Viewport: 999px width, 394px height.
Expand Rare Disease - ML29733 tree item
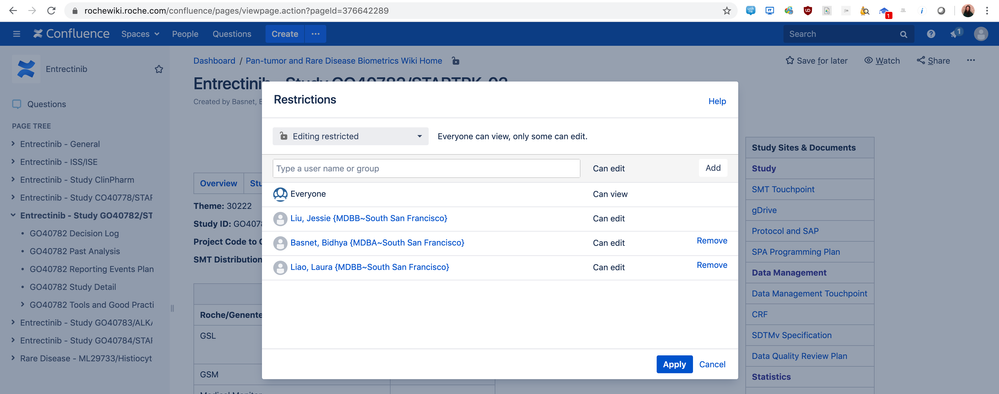coord(13,358)
